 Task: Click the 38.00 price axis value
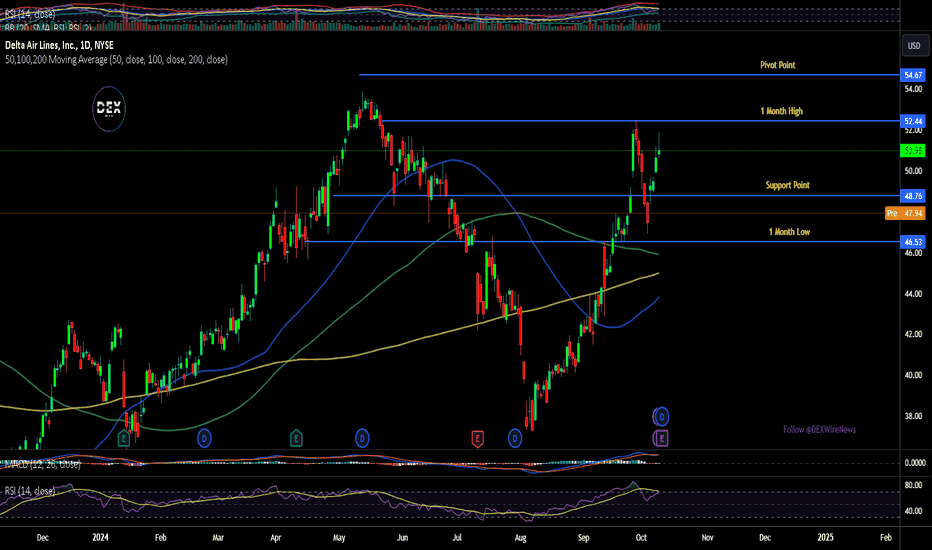click(913, 416)
